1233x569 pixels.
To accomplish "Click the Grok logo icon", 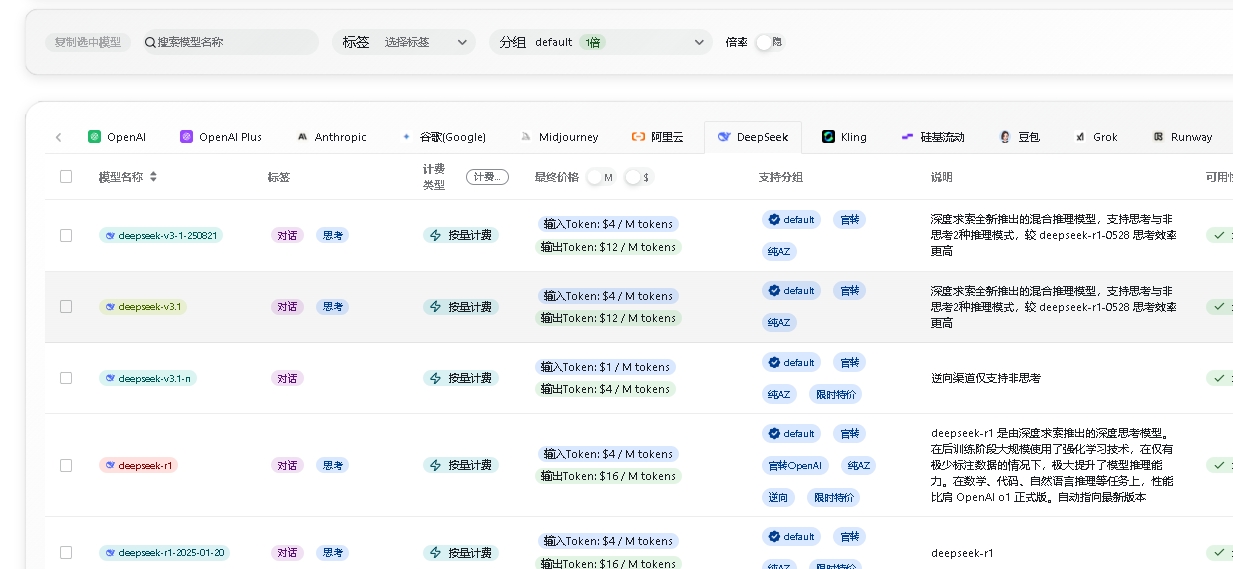I will tap(1080, 137).
